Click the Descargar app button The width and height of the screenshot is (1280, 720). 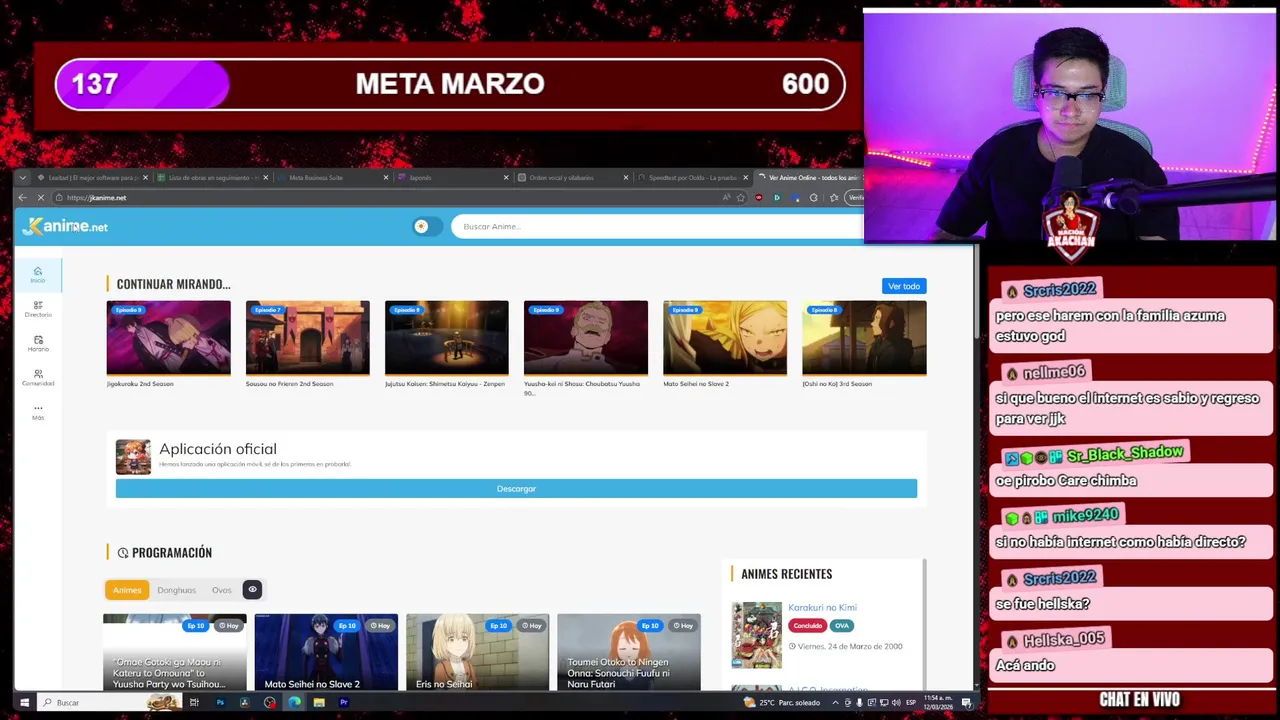[x=516, y=488]
